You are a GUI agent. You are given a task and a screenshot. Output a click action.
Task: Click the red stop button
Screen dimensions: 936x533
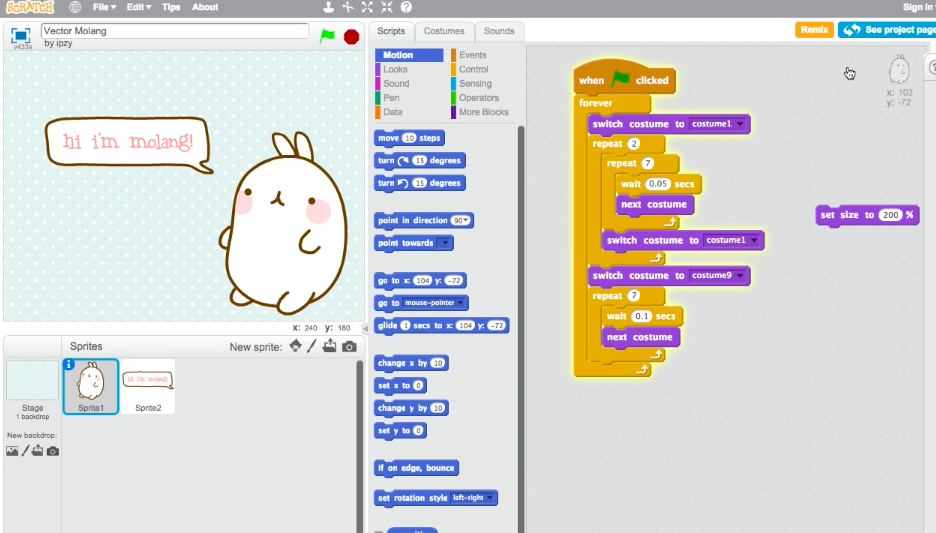[x=352, y=36]
